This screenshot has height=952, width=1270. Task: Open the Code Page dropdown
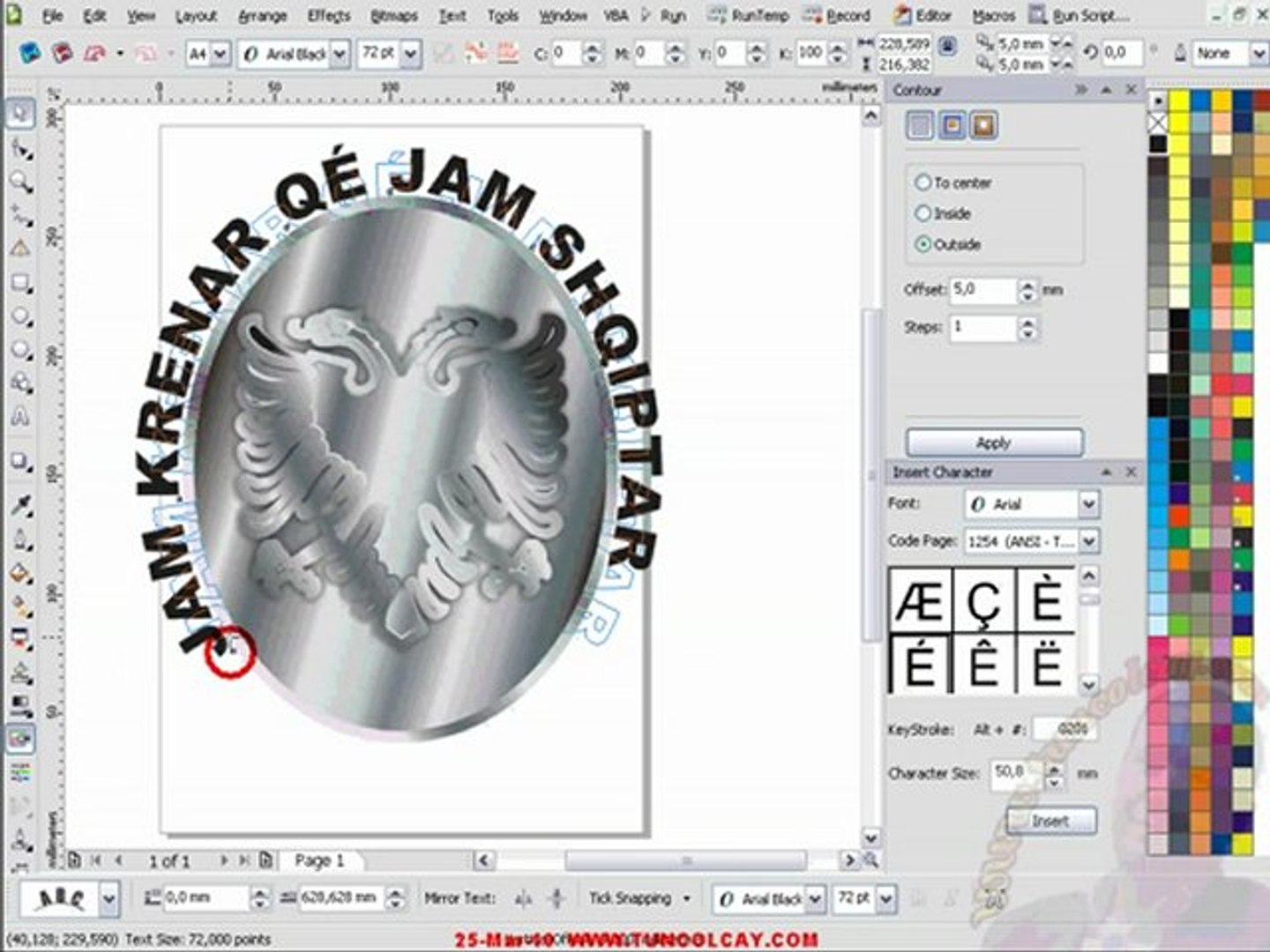pos(1088,541)
